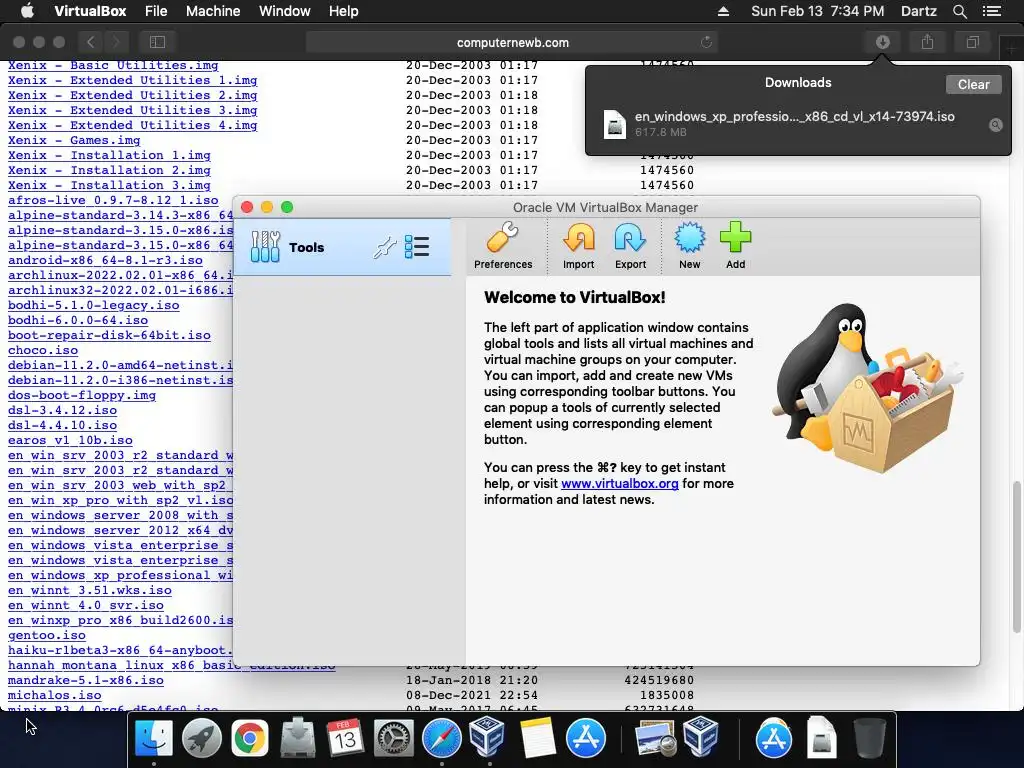Viewport: 1024px width, 768px height.
Task: Select the en_windows_xp_professio... download entry
Action: (798, 124)
